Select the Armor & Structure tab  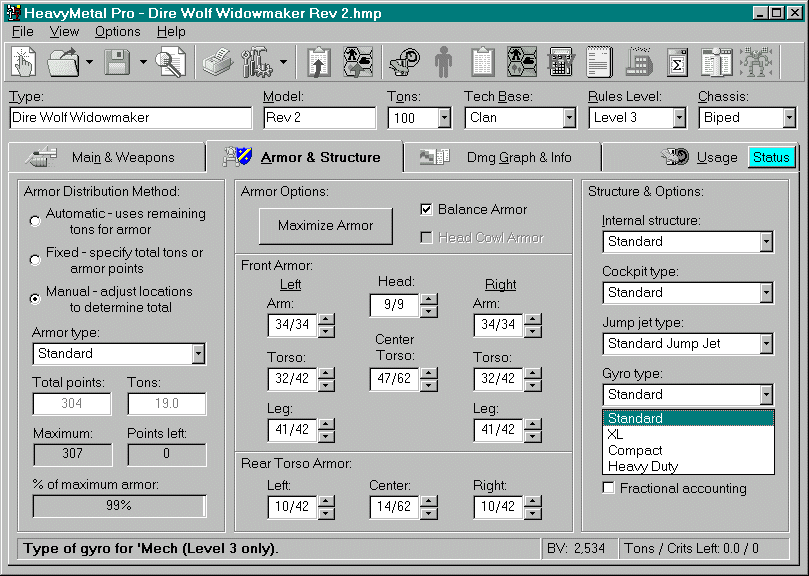pos(304,156)
